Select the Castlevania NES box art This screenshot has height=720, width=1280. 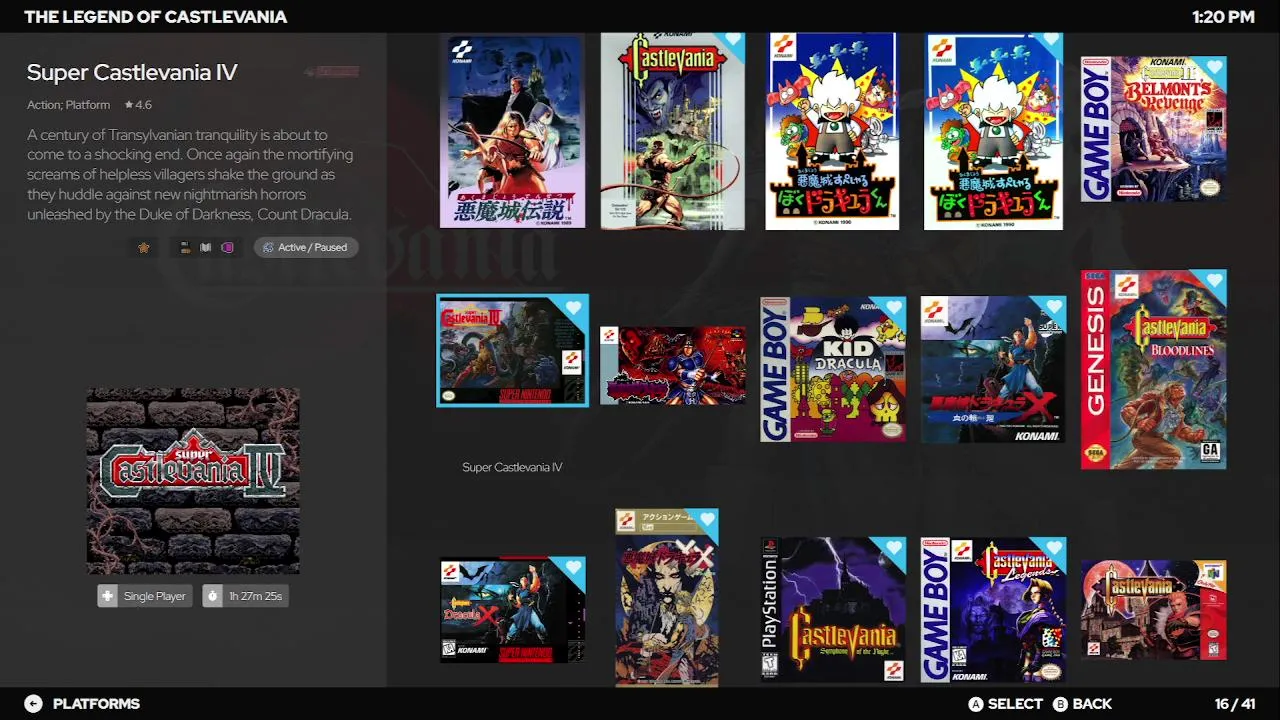click(x=673, y=131)
